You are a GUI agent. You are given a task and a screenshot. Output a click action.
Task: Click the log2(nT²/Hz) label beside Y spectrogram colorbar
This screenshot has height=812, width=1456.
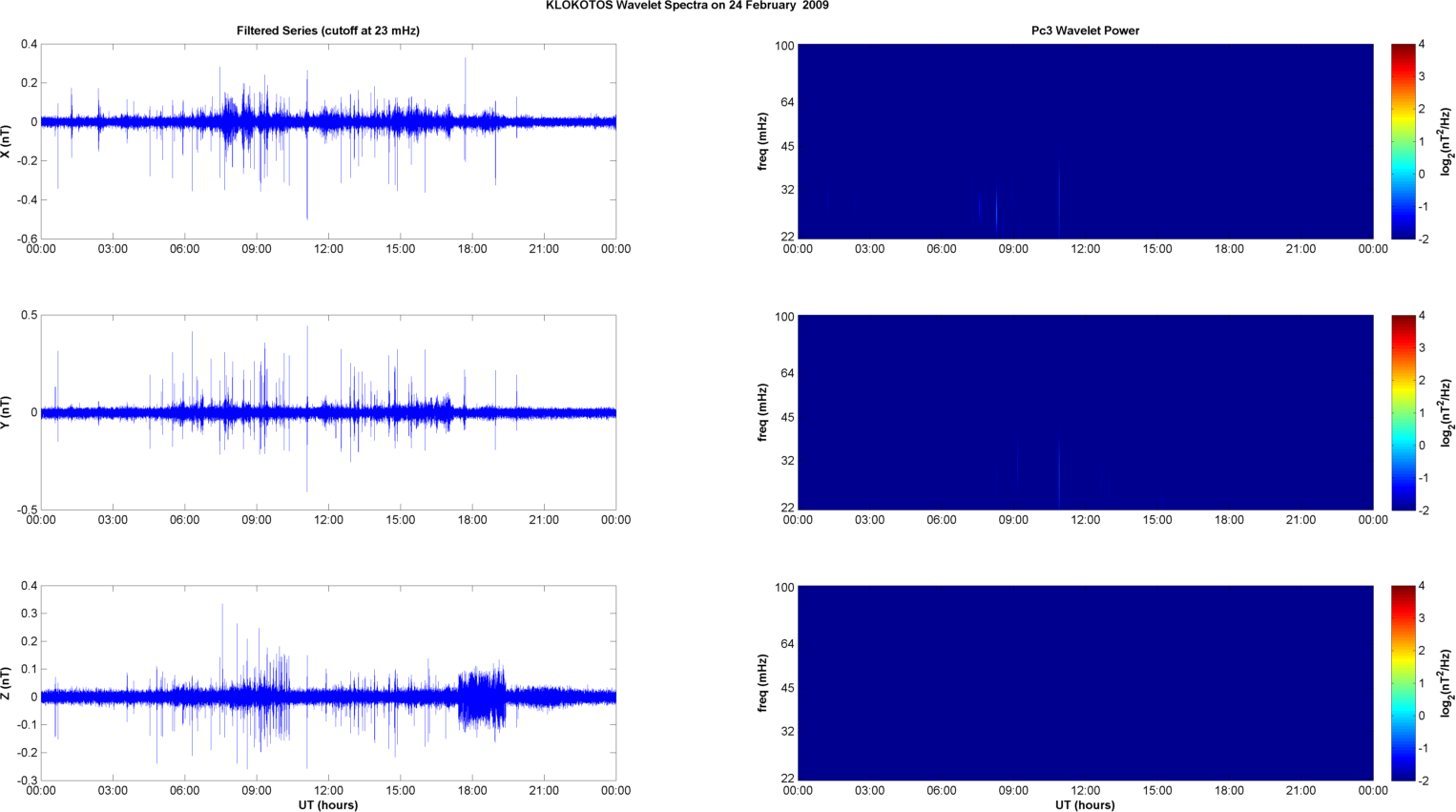click(x=1446, y=412)
